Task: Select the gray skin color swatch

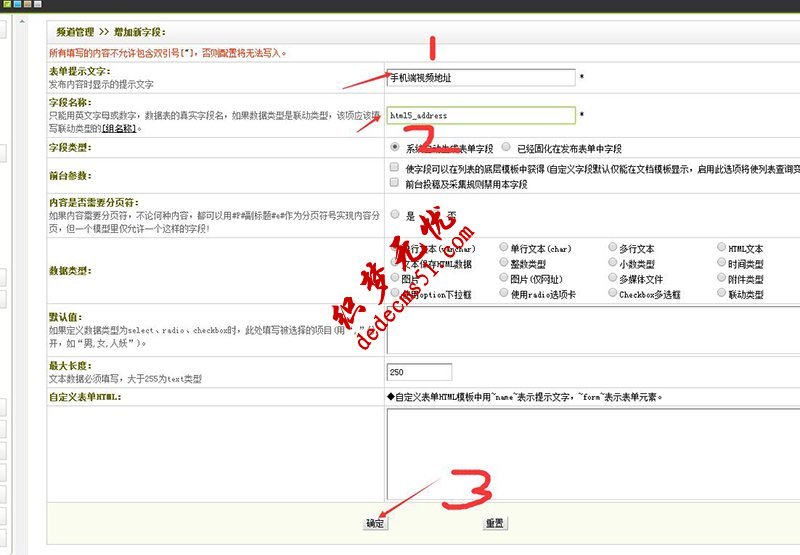Action: click(37, 4)
